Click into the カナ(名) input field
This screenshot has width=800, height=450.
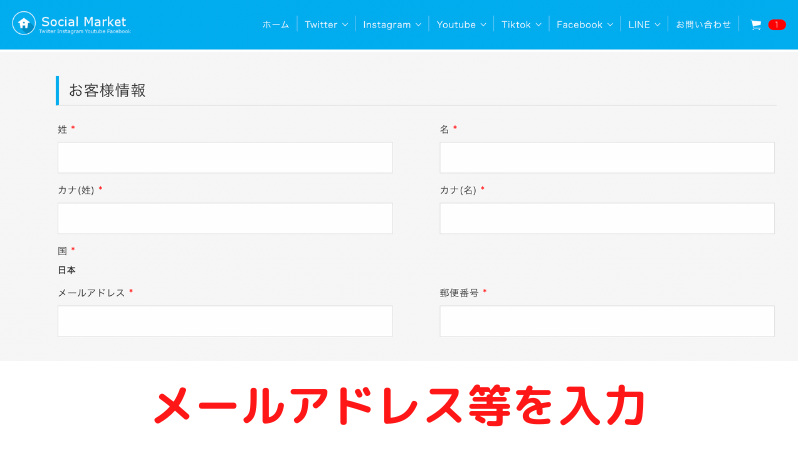pos(607,219)
